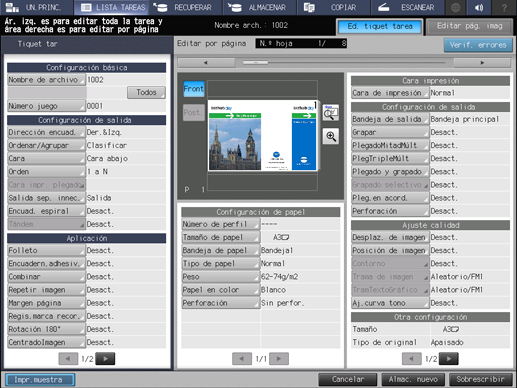Open the globe icon in top bar
Screen dimensions: 517x388
coord(455,7)
